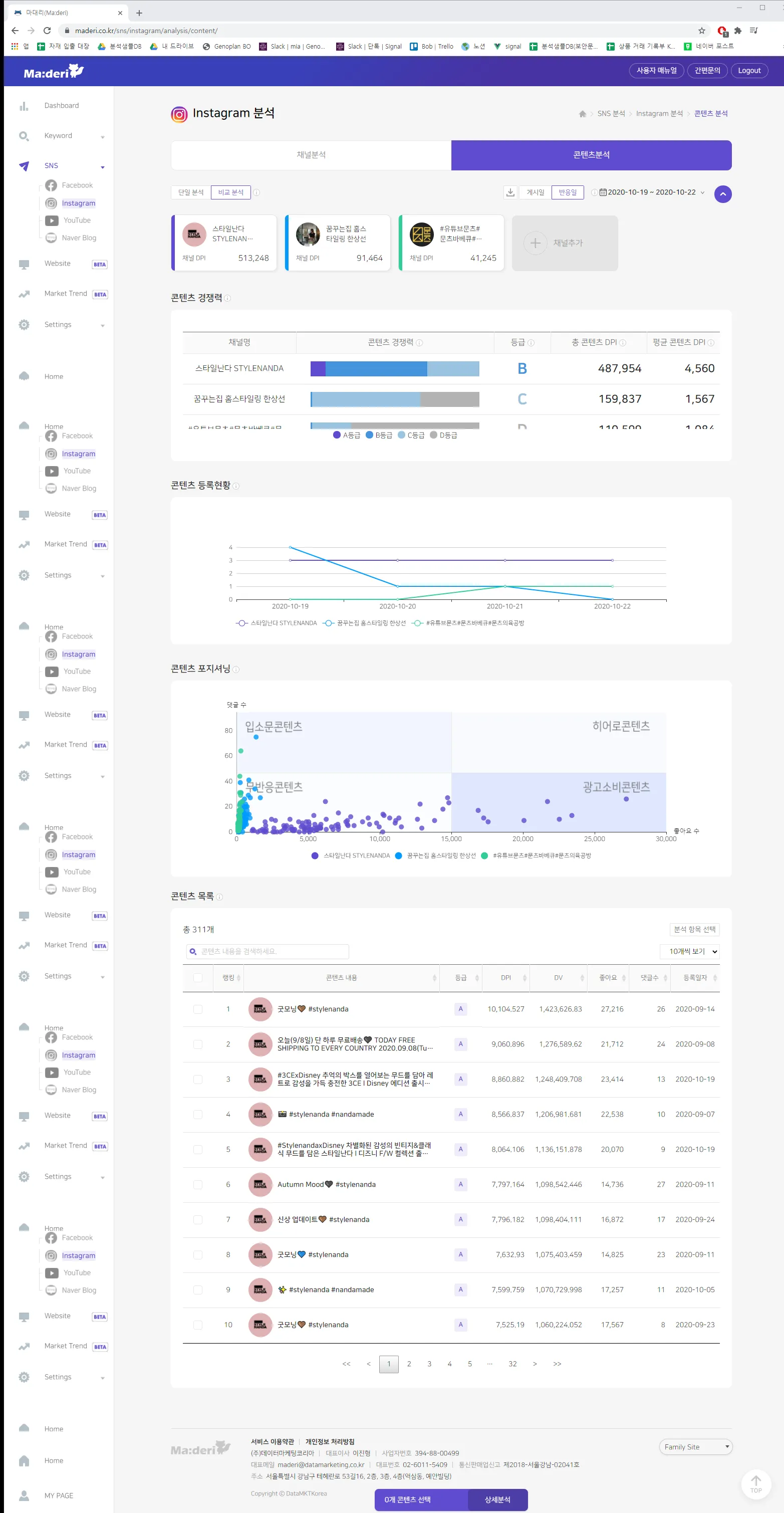This screenshot has width=784, height=1513.
Task: Check the select-all checkbox in table header
Action: point(198,978)
